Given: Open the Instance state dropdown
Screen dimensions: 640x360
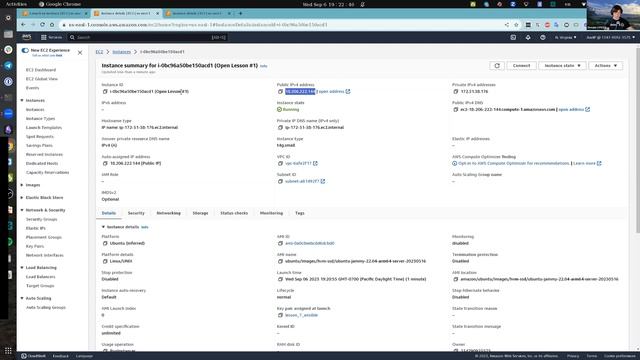Looking at the screenshot, I should point(562,66).
